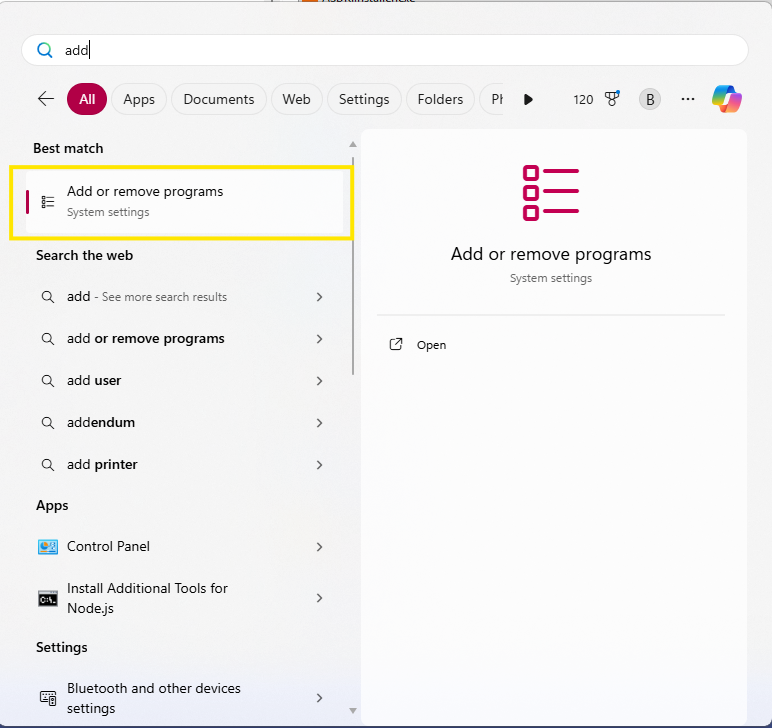Click the search text input field
The height and width of the screenshot is (728, 772).
pos(400,50)
